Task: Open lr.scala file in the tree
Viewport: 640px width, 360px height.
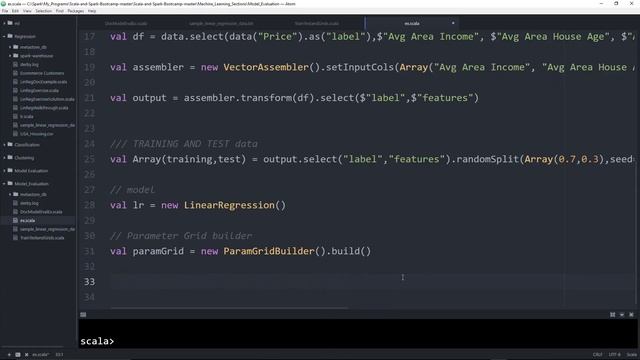Action: click(27, 117)
